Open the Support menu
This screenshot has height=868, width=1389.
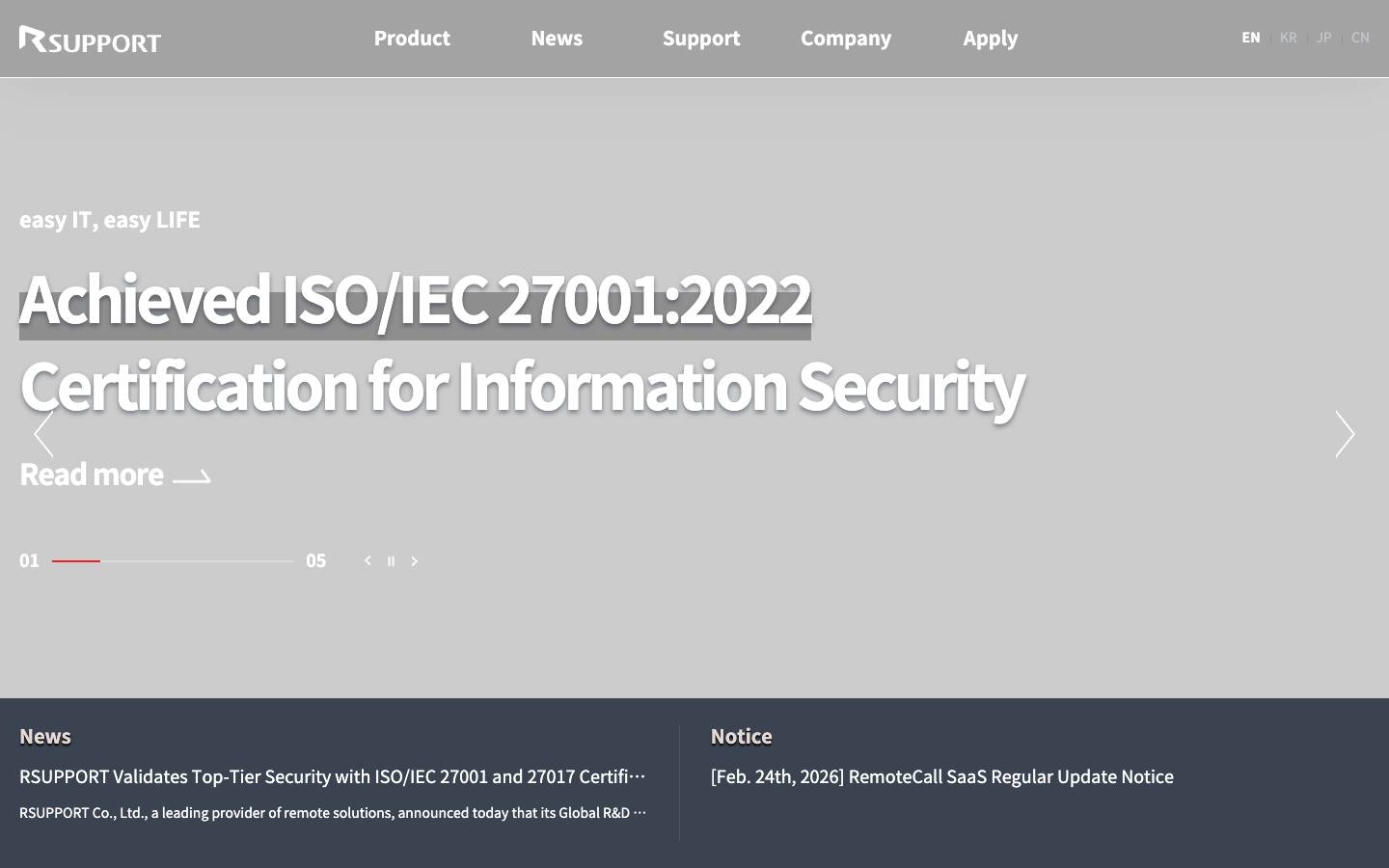[701, 39]
